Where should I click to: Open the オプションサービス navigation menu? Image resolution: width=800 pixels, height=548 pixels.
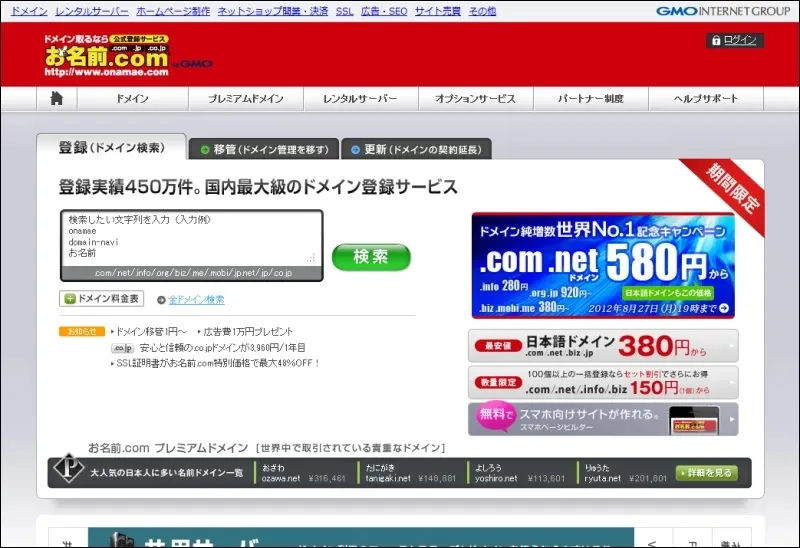pyautogui.click(x=476, y=98)
